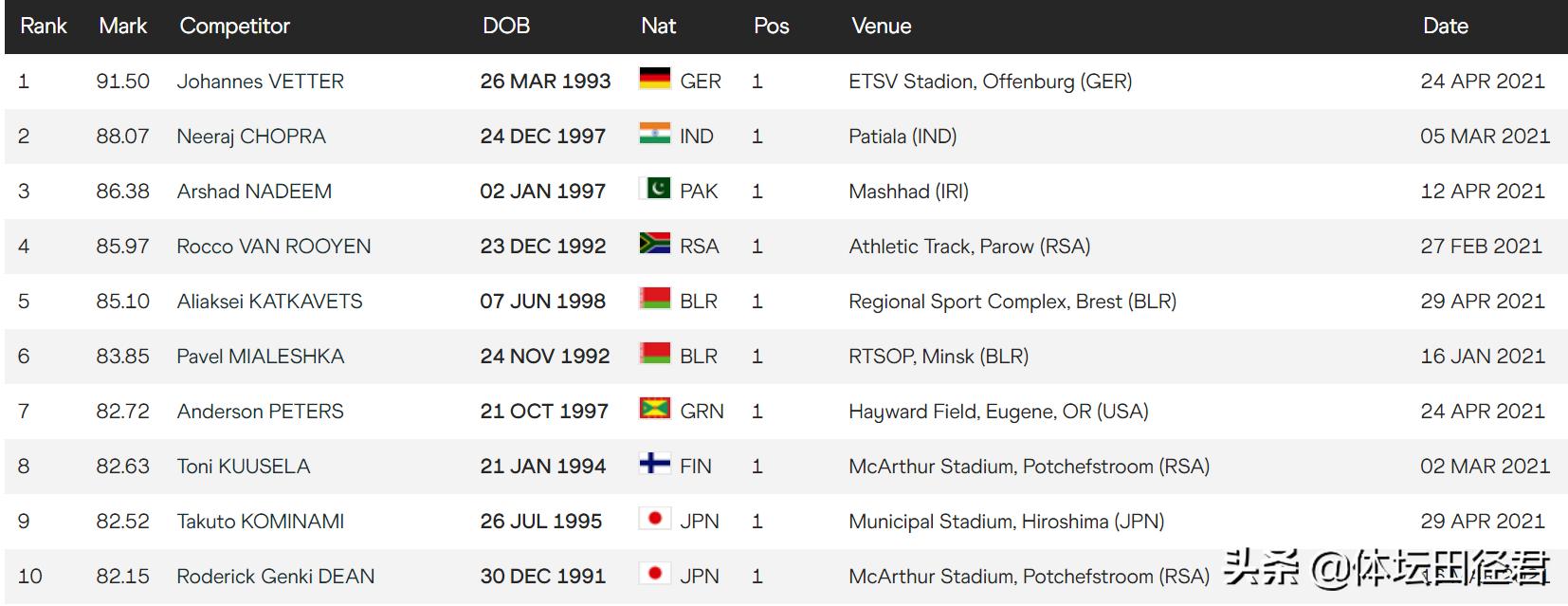
Task: Click Katkavets' Belarus flag icon
Action: (654, 299)
